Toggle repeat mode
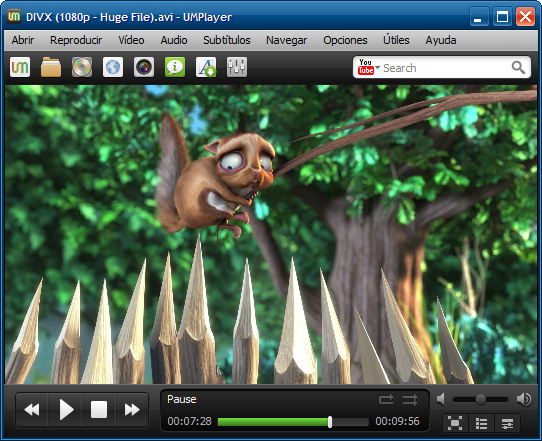542x441 pixels. 386,400
